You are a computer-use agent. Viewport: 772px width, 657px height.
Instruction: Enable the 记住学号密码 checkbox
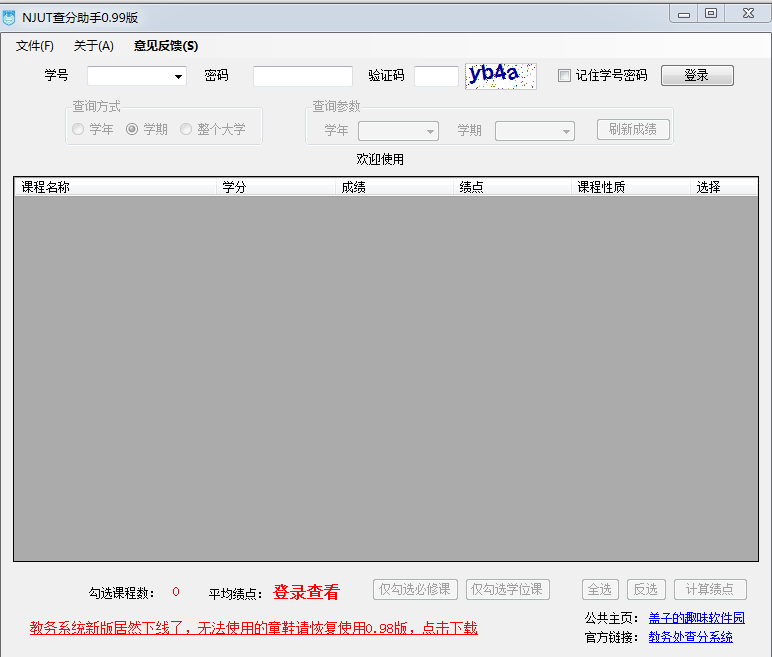(x=564, y=75)
